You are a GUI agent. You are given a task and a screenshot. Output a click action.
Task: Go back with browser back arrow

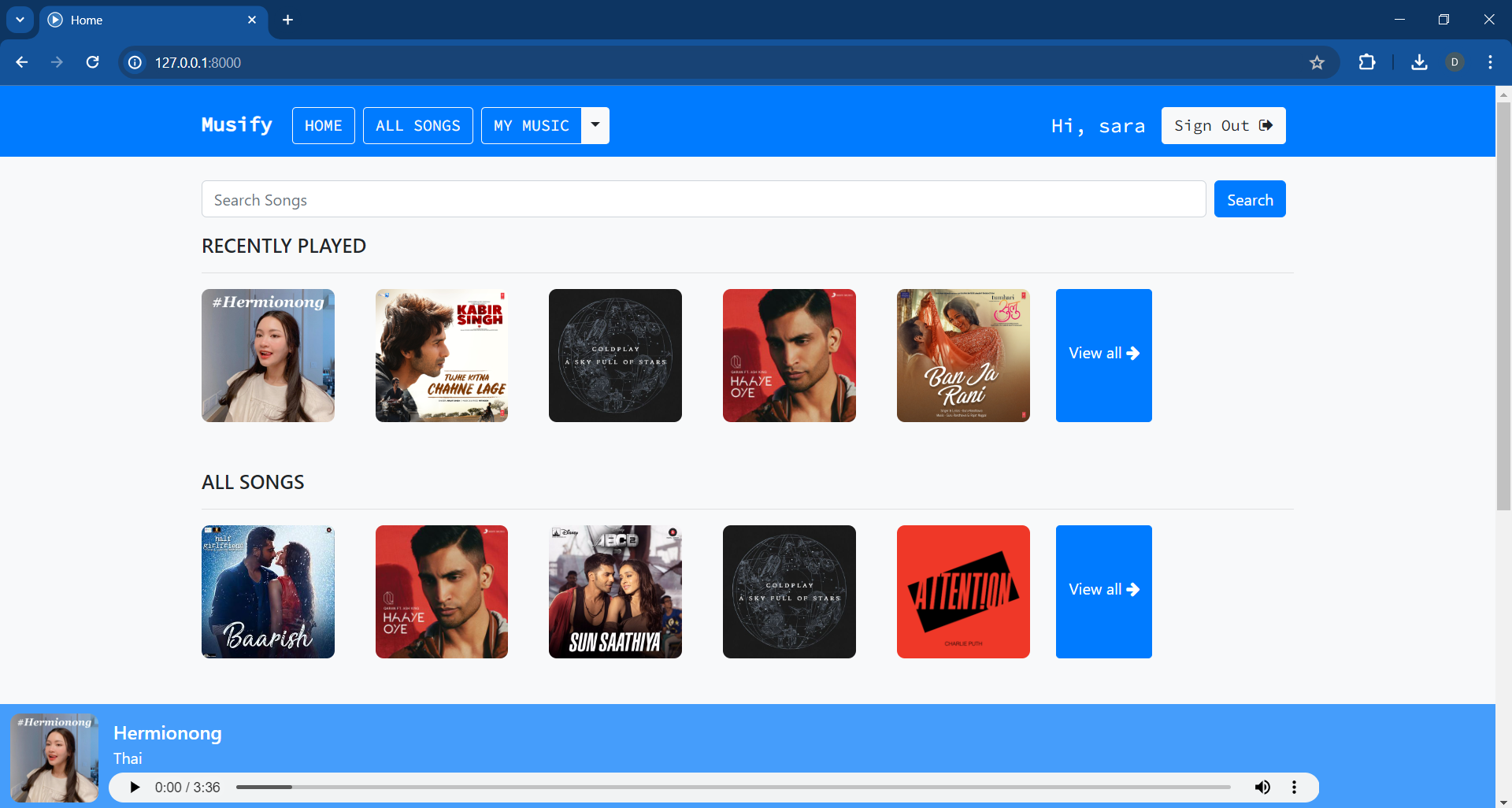tap(22, 62)
